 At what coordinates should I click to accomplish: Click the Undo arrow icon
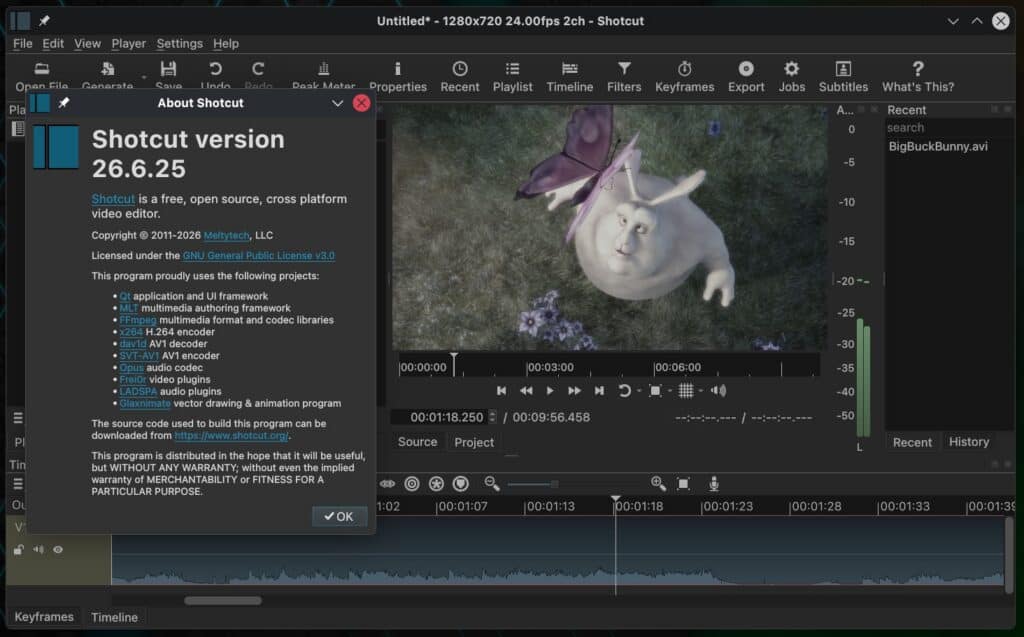point(215,75)
